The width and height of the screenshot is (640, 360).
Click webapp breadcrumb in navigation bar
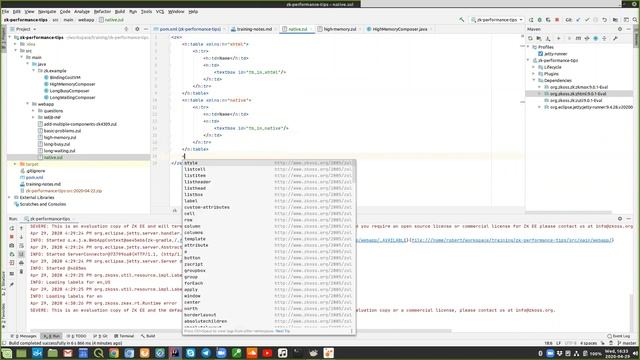[x=86, y=20]
